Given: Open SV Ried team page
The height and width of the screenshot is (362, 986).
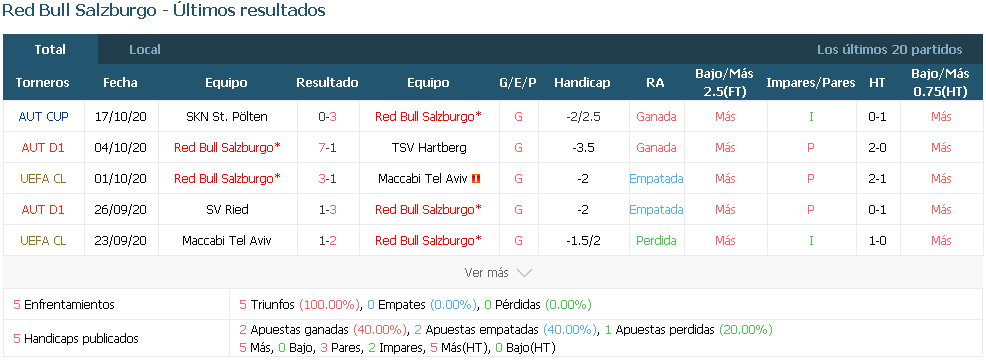Looking at the screenshot, I should [x=227, y=209].
